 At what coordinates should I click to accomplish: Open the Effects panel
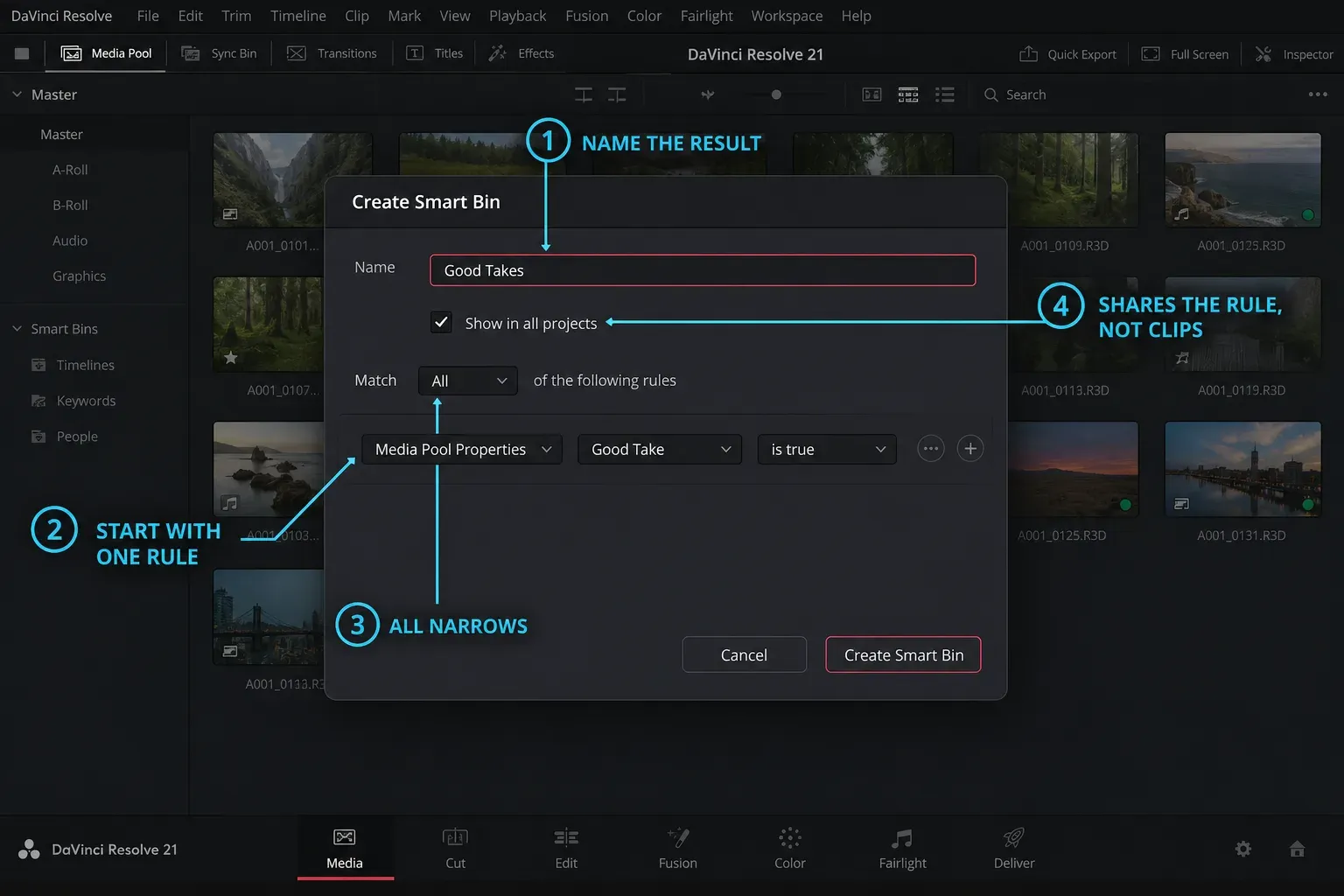tap(521, 53)
